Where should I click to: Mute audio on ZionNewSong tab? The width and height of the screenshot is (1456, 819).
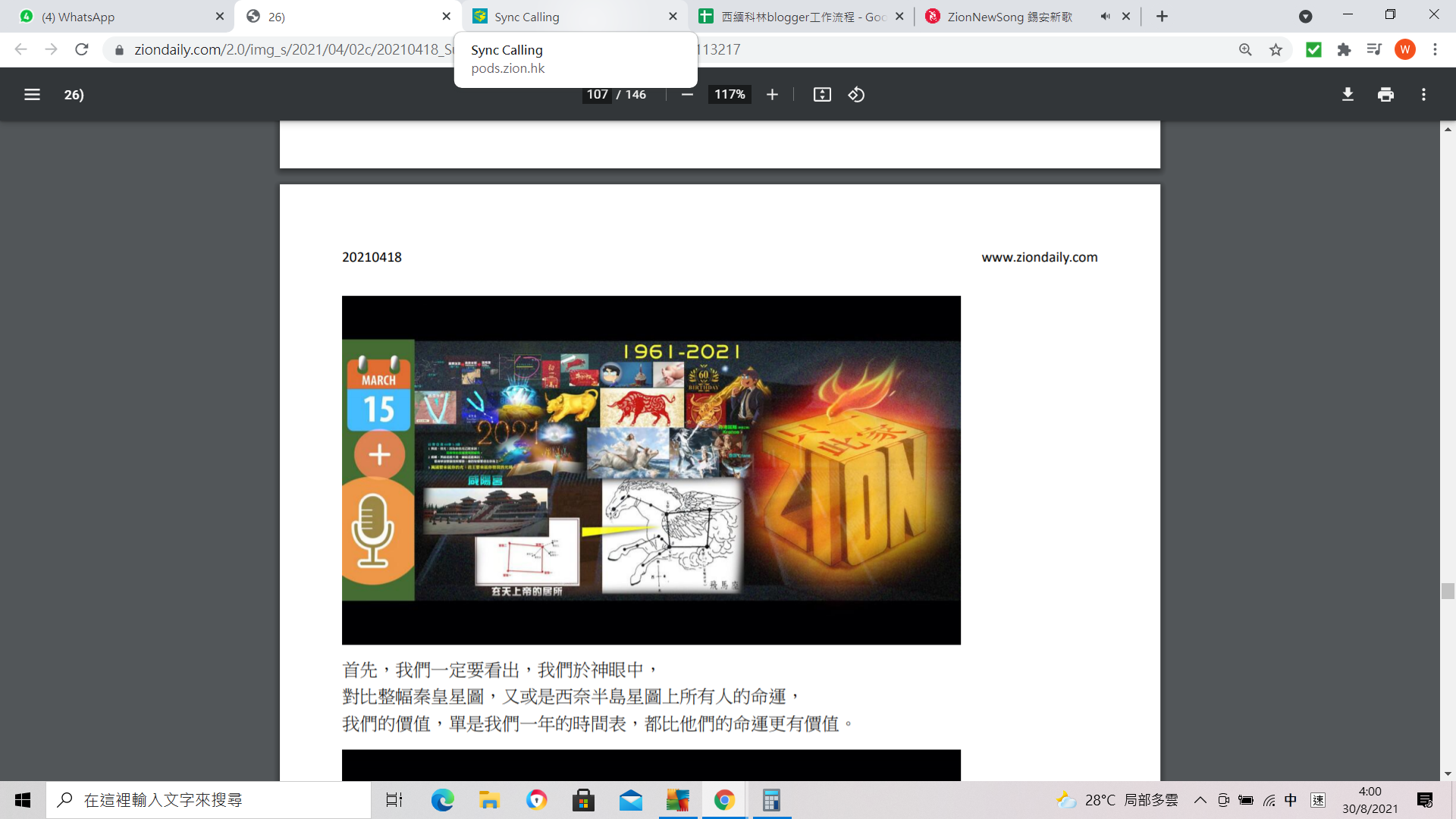coord(1105,17)
